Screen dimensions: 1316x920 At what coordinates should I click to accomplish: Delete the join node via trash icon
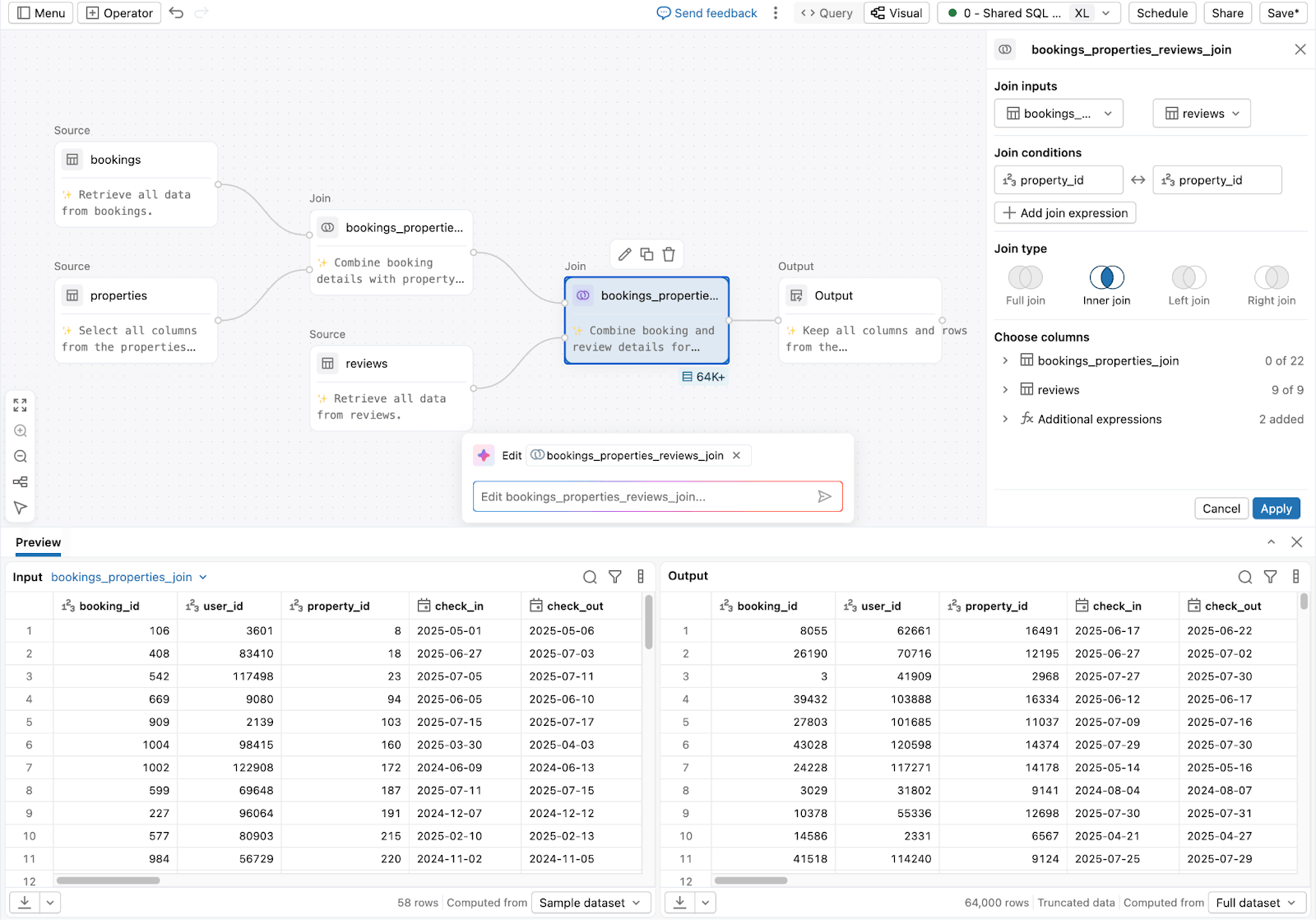669,254
